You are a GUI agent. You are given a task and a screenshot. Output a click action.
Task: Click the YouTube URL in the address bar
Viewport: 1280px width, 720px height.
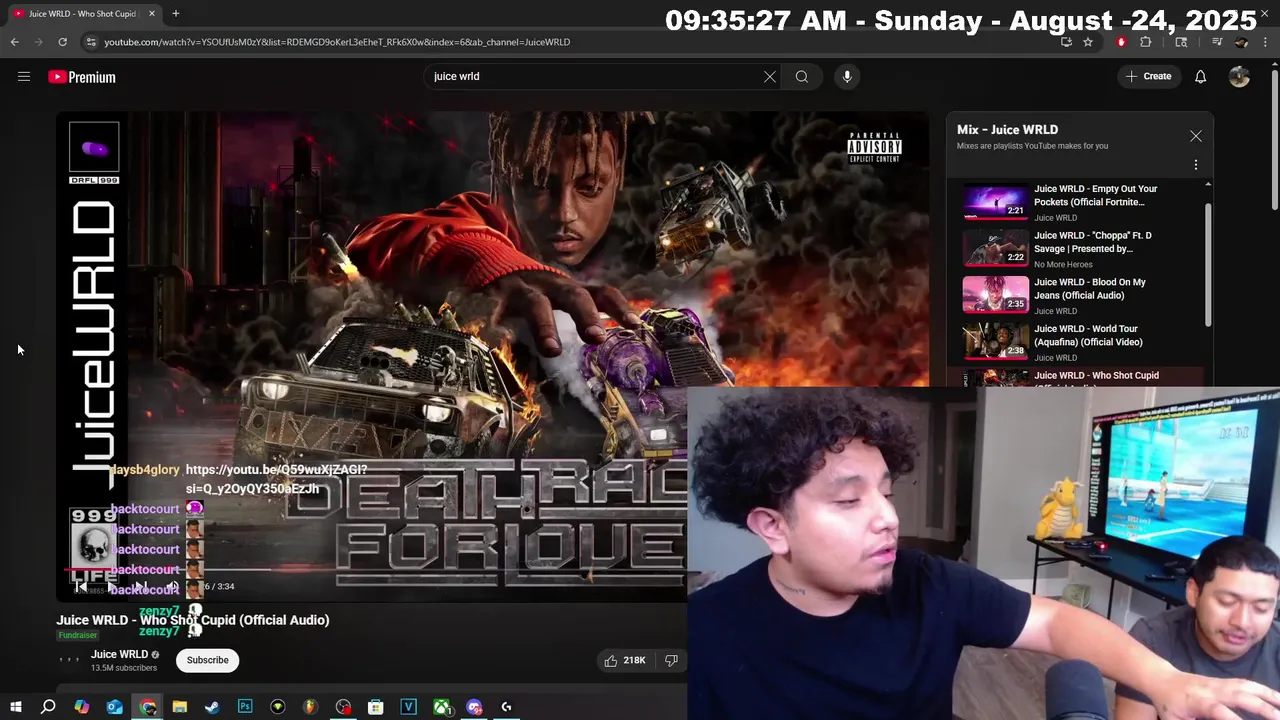point(337,42)
